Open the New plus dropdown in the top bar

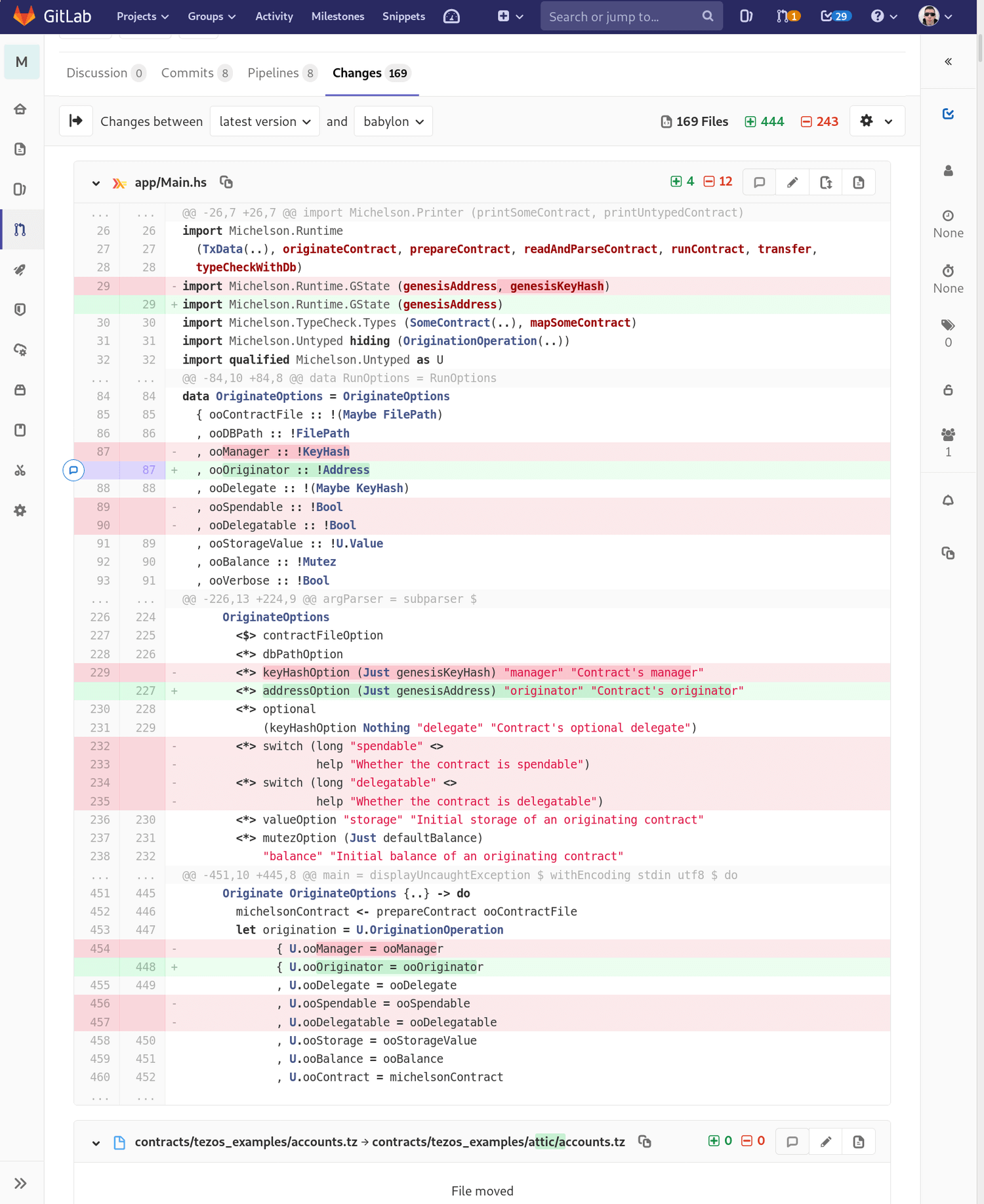(x=510, y=16)
